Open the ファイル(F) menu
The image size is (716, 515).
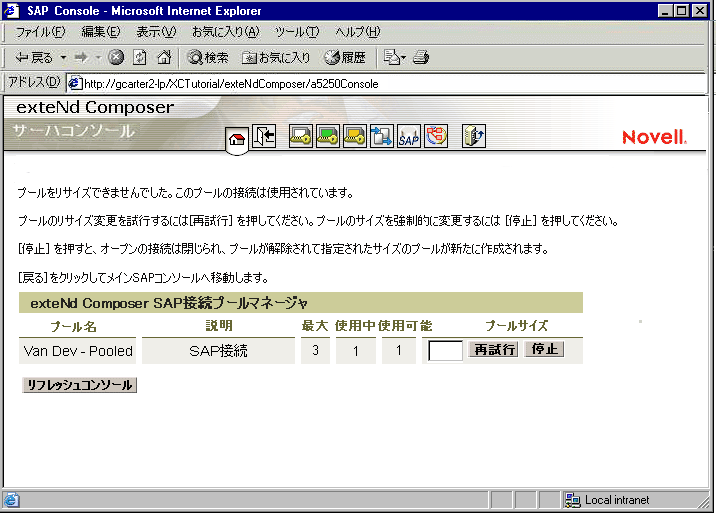click(40, 32)
